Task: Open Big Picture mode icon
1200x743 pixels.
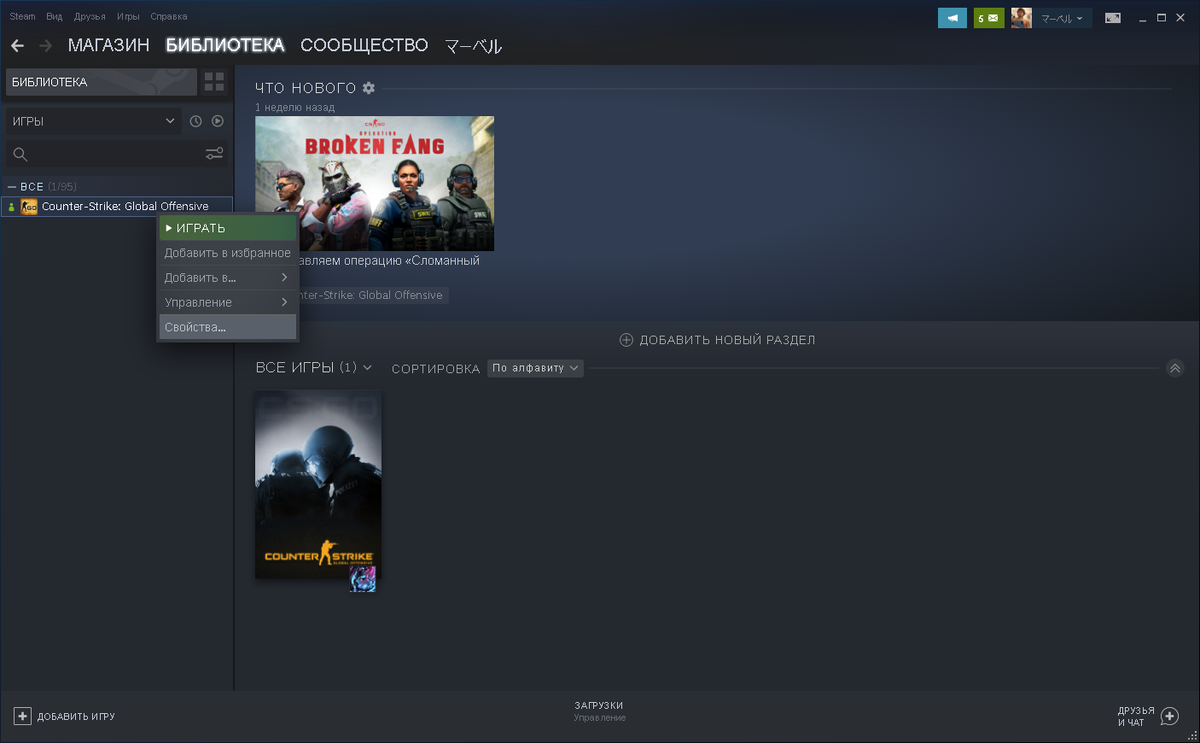Action: tap(1112, 18)
